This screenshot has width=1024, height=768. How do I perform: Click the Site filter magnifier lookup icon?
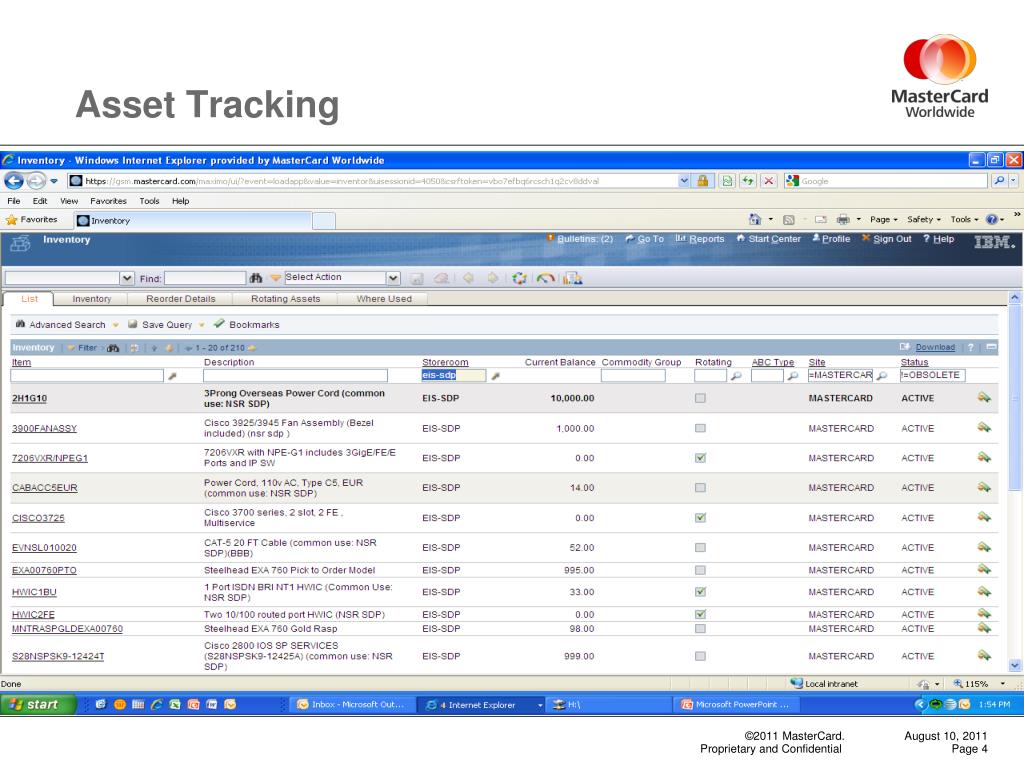click(x=882, y=376)
